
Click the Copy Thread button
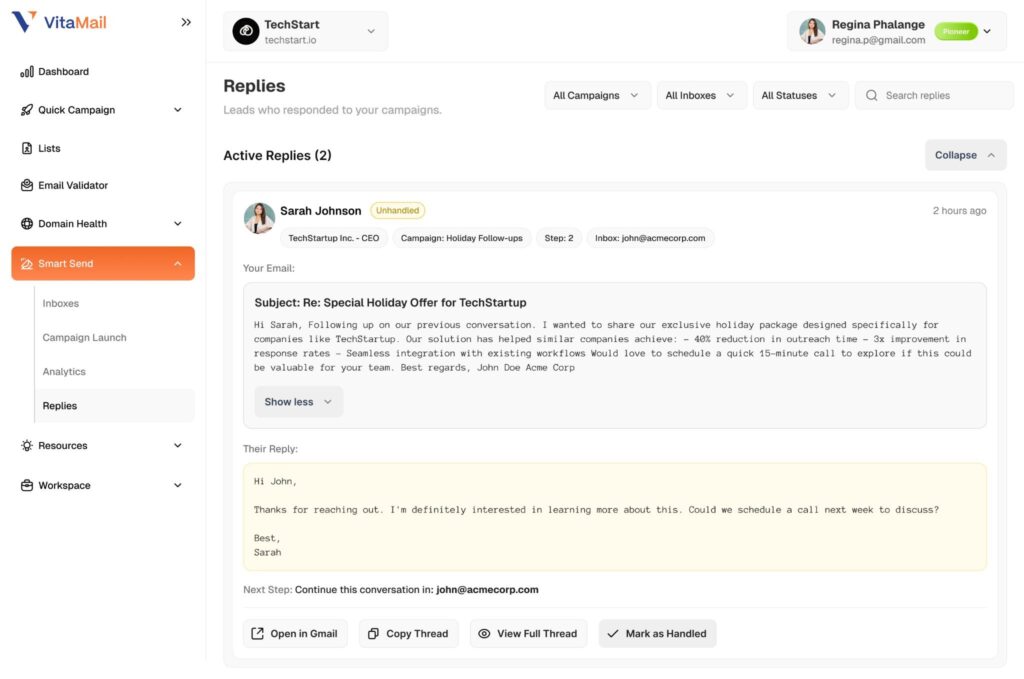tap(408, 633)
